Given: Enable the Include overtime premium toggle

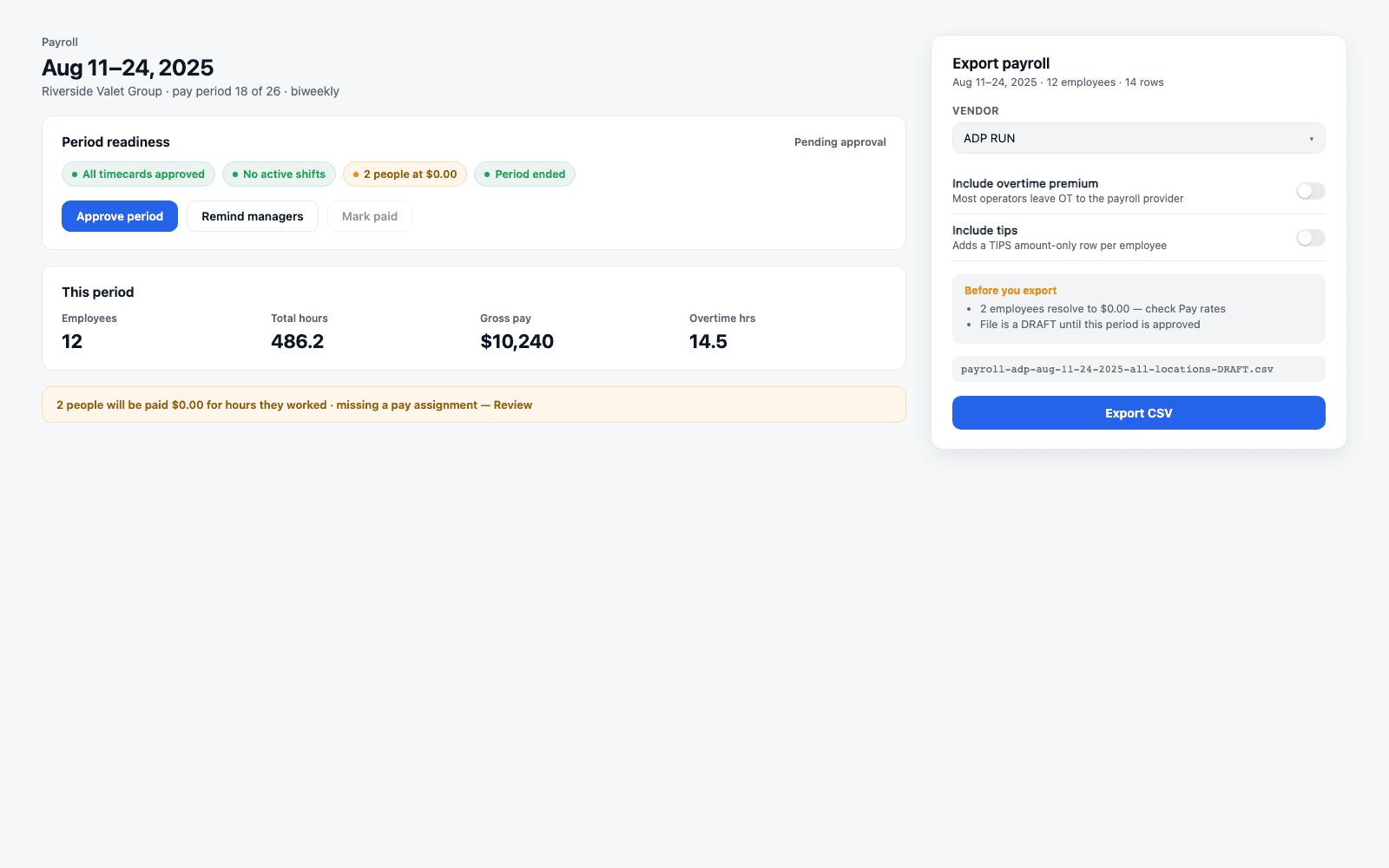Looking at the screenshot, I should click(x=1311, y=191).
